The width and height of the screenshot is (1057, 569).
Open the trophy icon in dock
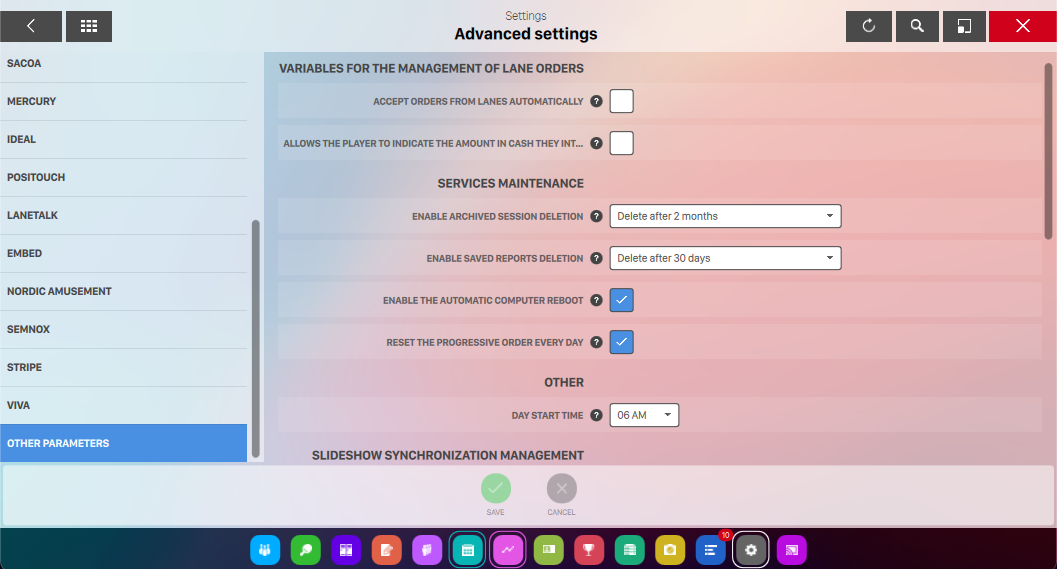tap(589, 550)
